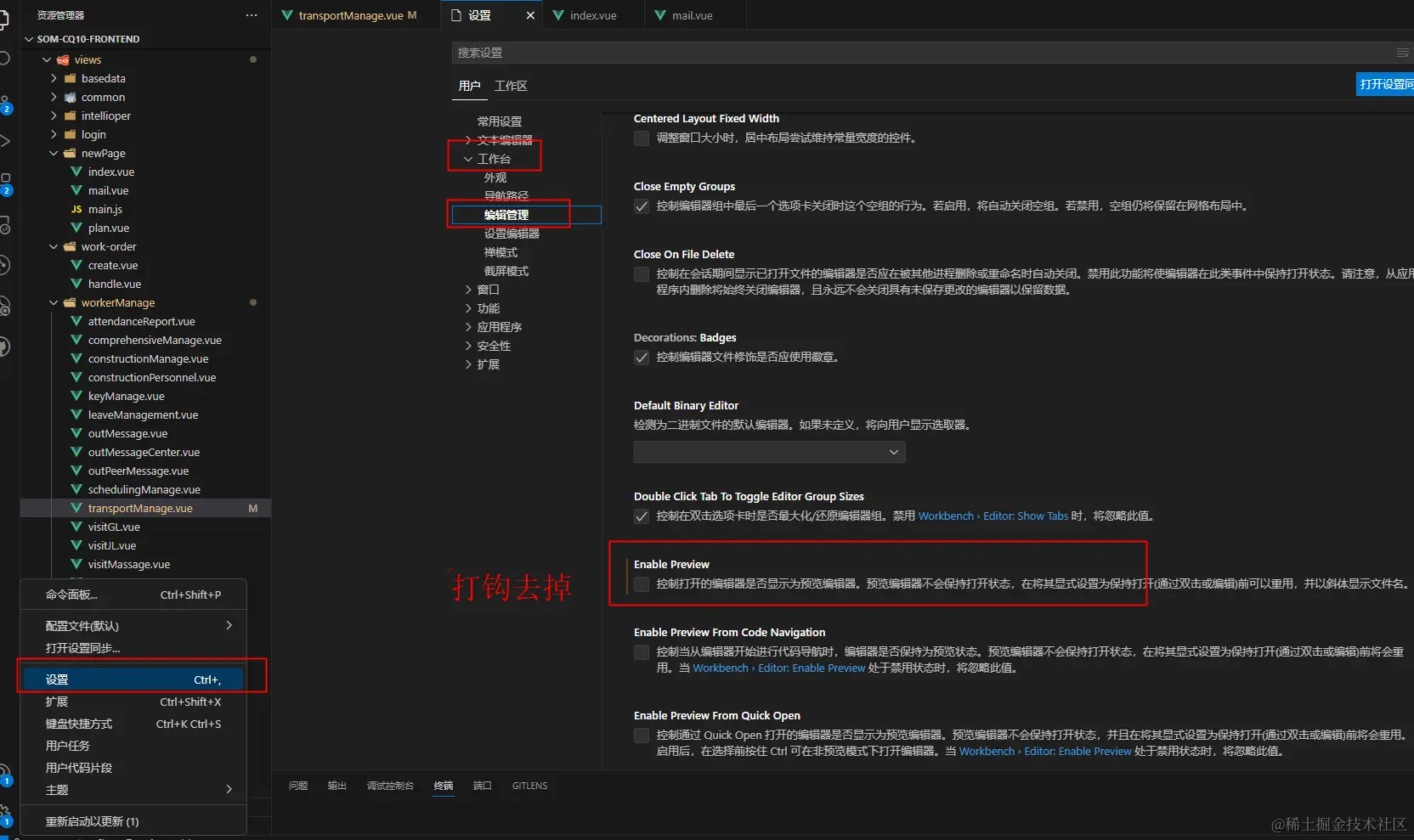Viewport: 1414px width, 840px height.
Task: Check Enable Preview From Quick Open
Action: (x=642, y=735)
